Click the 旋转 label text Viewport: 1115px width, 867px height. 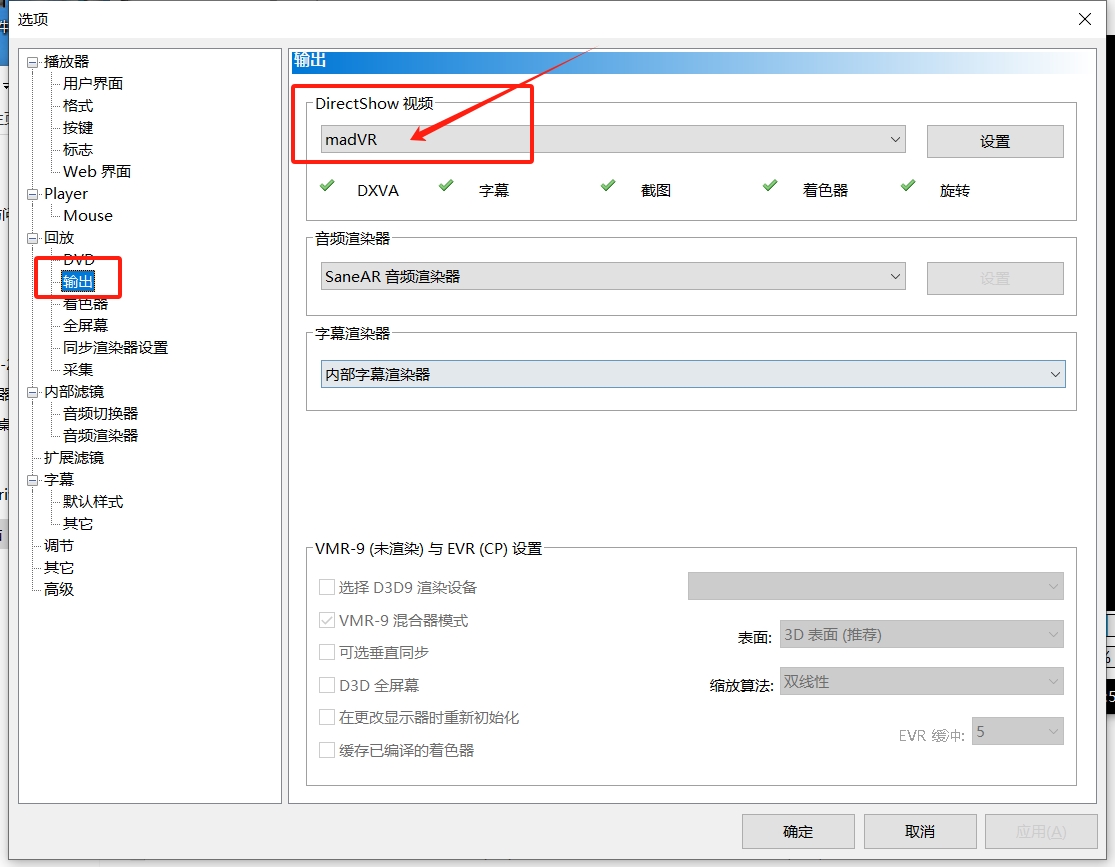coord(954,191)
